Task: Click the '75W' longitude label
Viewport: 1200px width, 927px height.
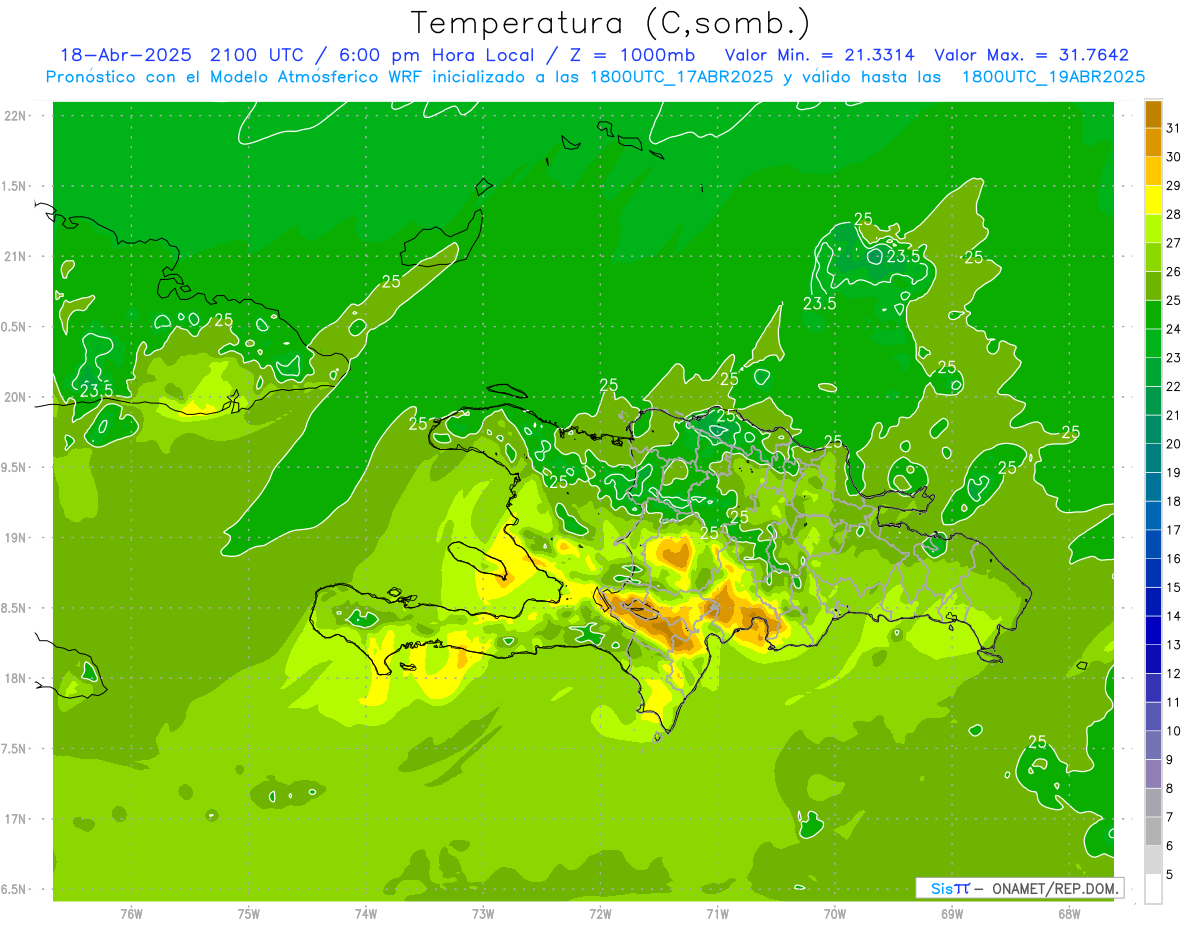Action: click(249, 913)
